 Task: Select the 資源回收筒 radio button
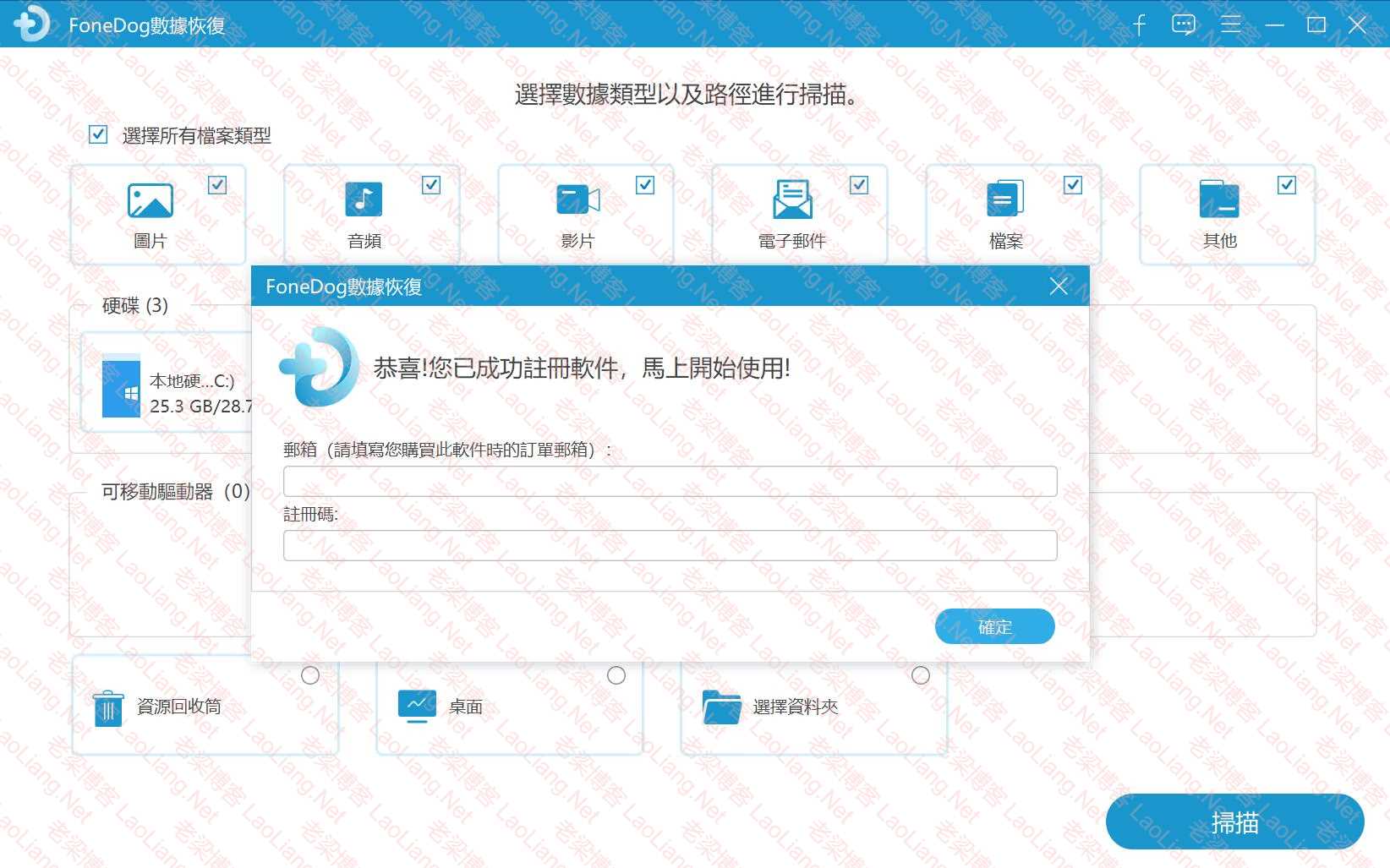(x=310, y=675)
